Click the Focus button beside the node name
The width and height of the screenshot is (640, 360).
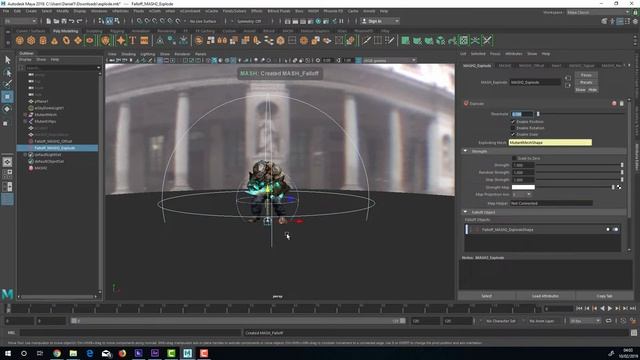[586, 75]
